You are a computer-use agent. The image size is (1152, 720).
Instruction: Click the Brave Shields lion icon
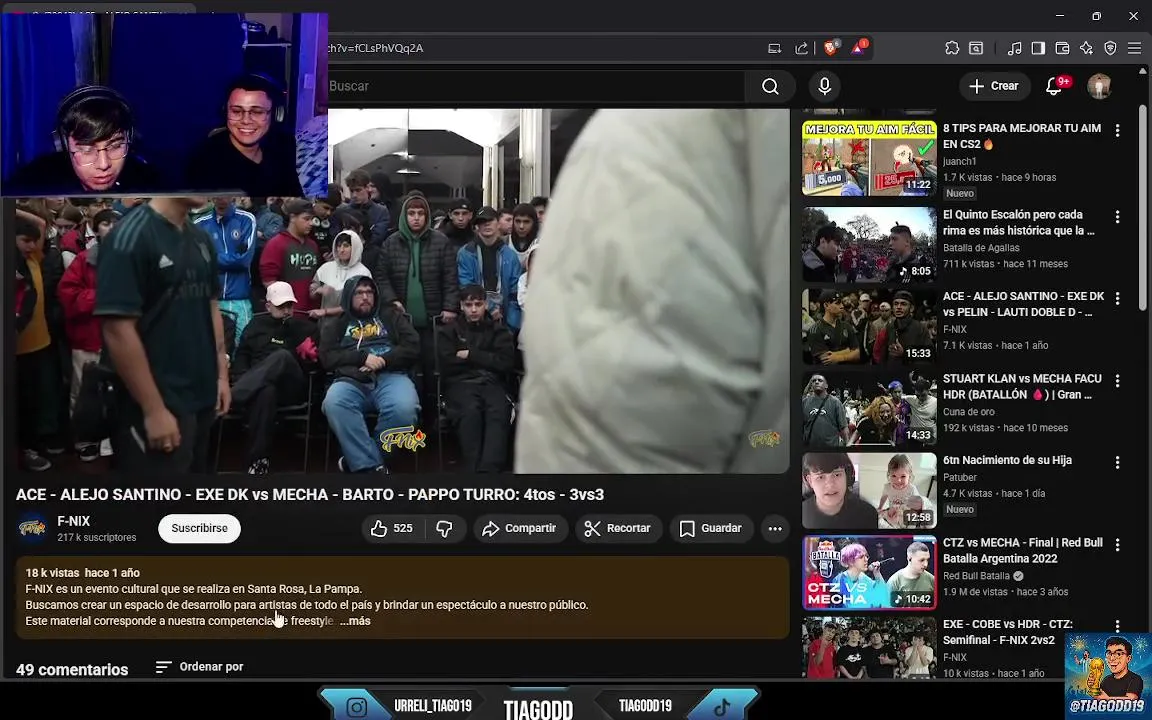click(831, 48)
